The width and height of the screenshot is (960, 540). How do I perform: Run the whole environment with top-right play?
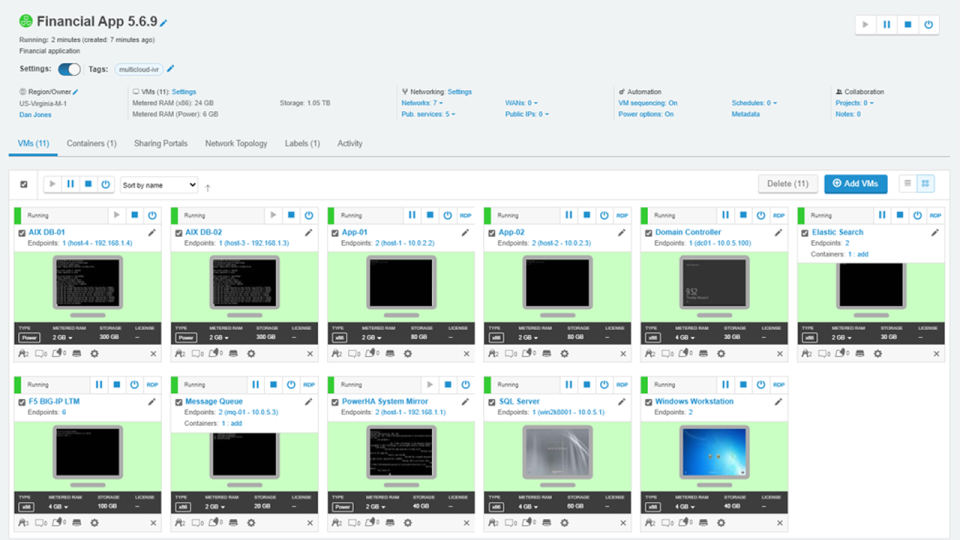click(865, 24)
